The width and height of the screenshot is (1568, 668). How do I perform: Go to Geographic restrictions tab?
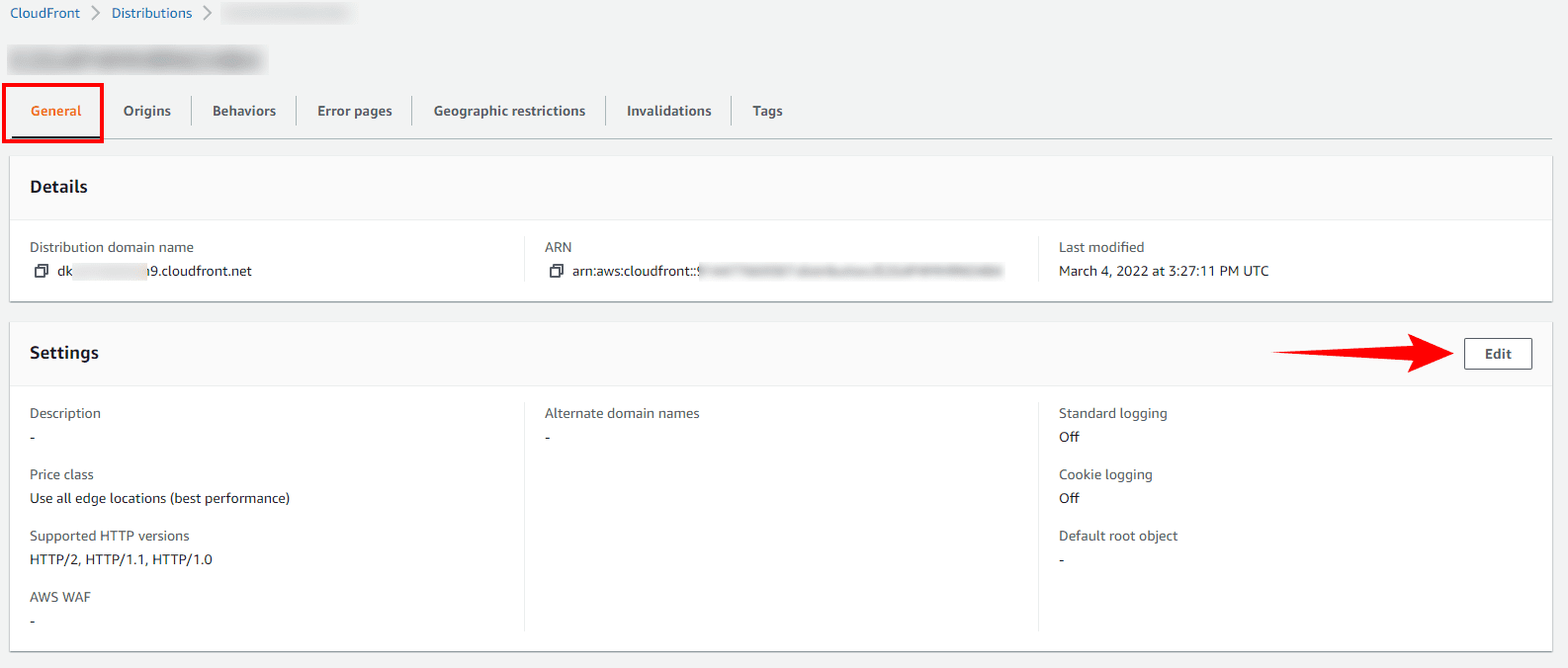click(x=509, y=111)
